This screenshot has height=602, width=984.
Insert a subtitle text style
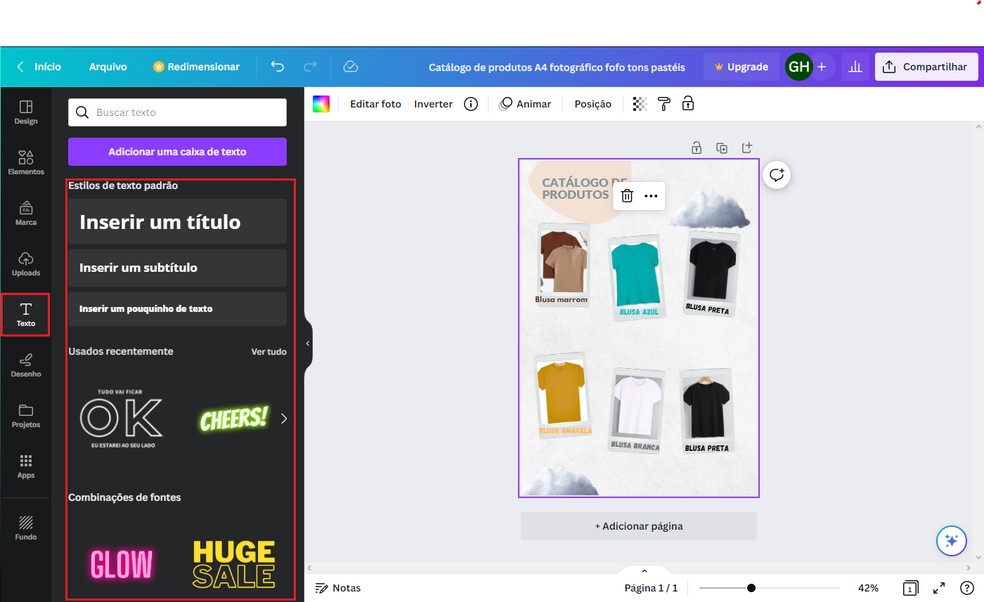point(177,268)
